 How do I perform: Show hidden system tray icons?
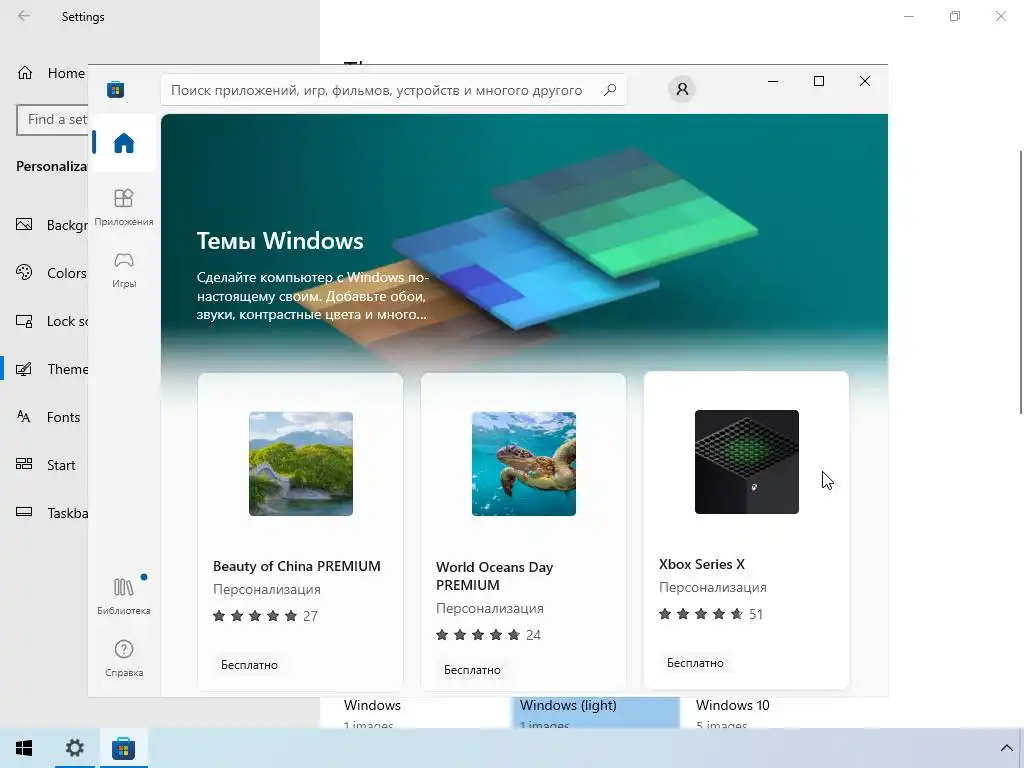(x=1006, y=748)
